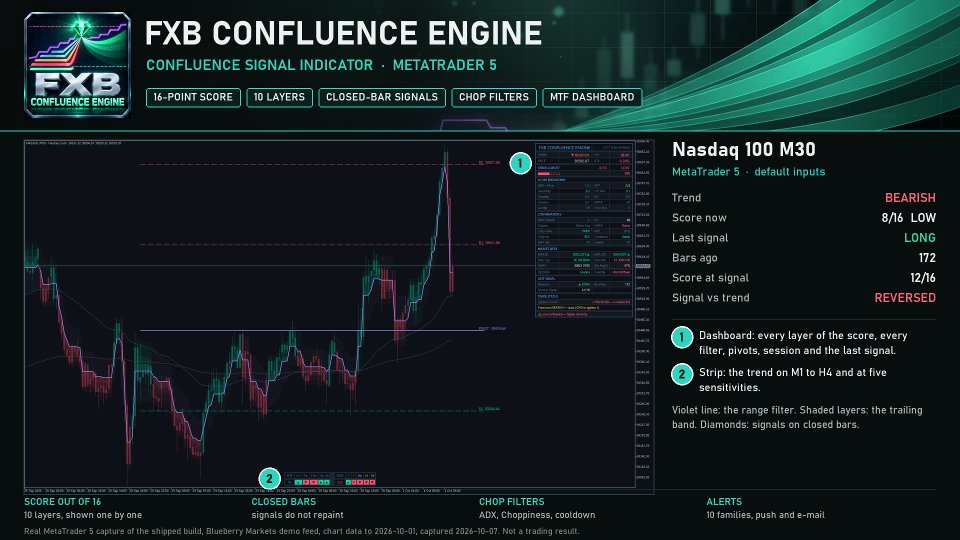Click the ALERTS heading
The width and height of the screenshot is (960, 540).
click(x=724, y=501)
